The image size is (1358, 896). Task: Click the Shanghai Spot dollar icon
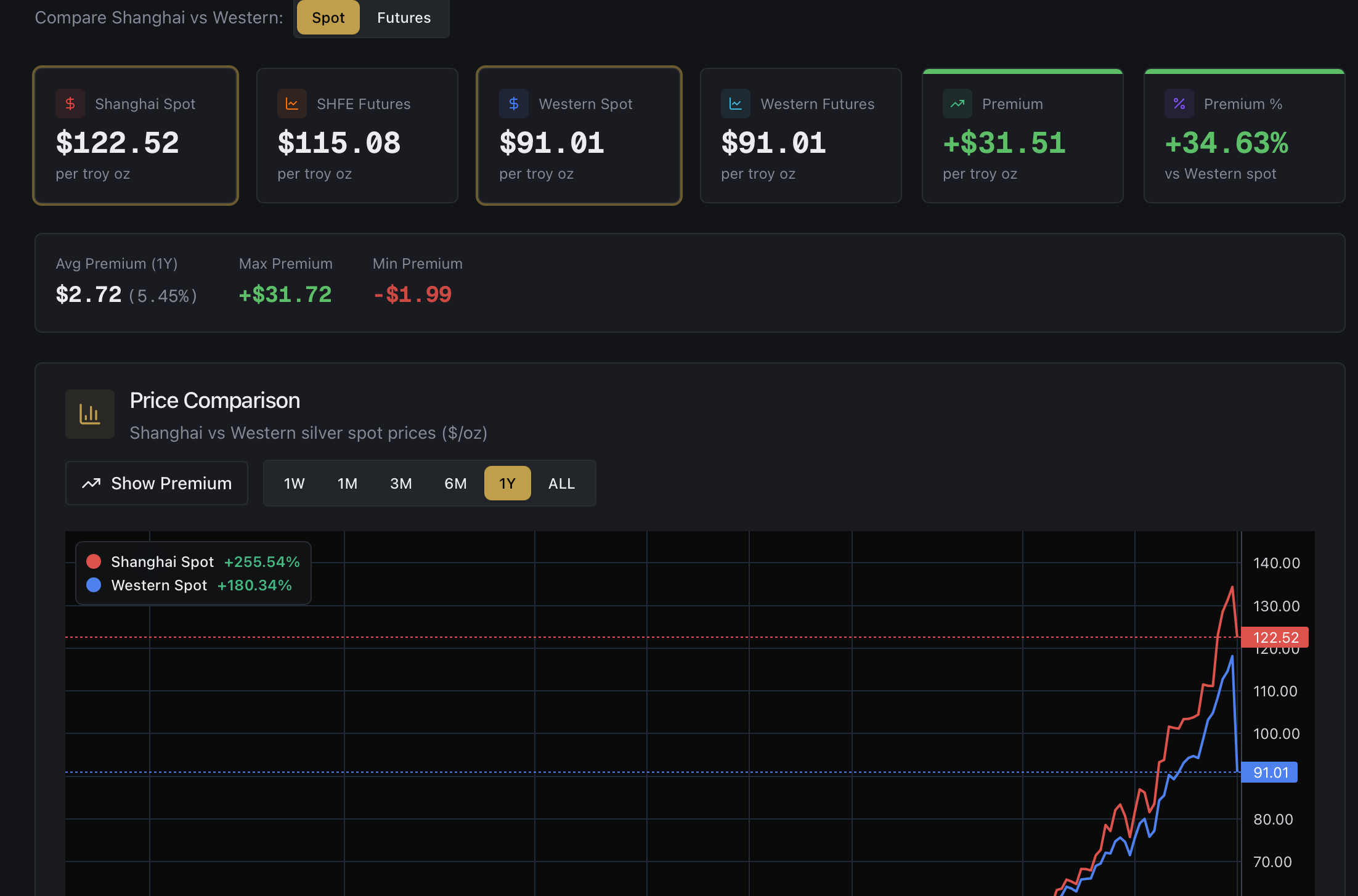[70, 104]
